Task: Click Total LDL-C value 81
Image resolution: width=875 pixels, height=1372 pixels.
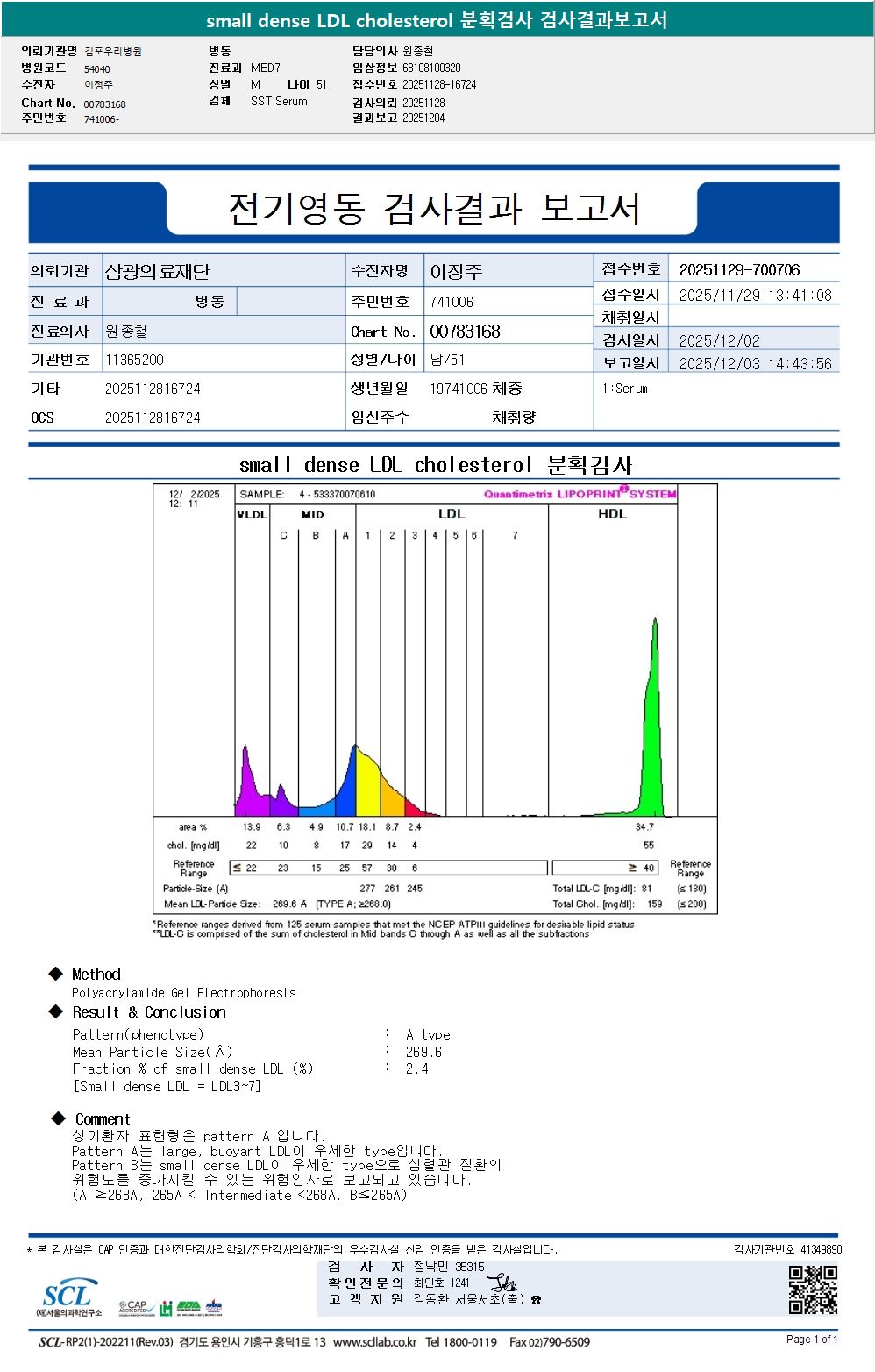Action: point(646,889)
